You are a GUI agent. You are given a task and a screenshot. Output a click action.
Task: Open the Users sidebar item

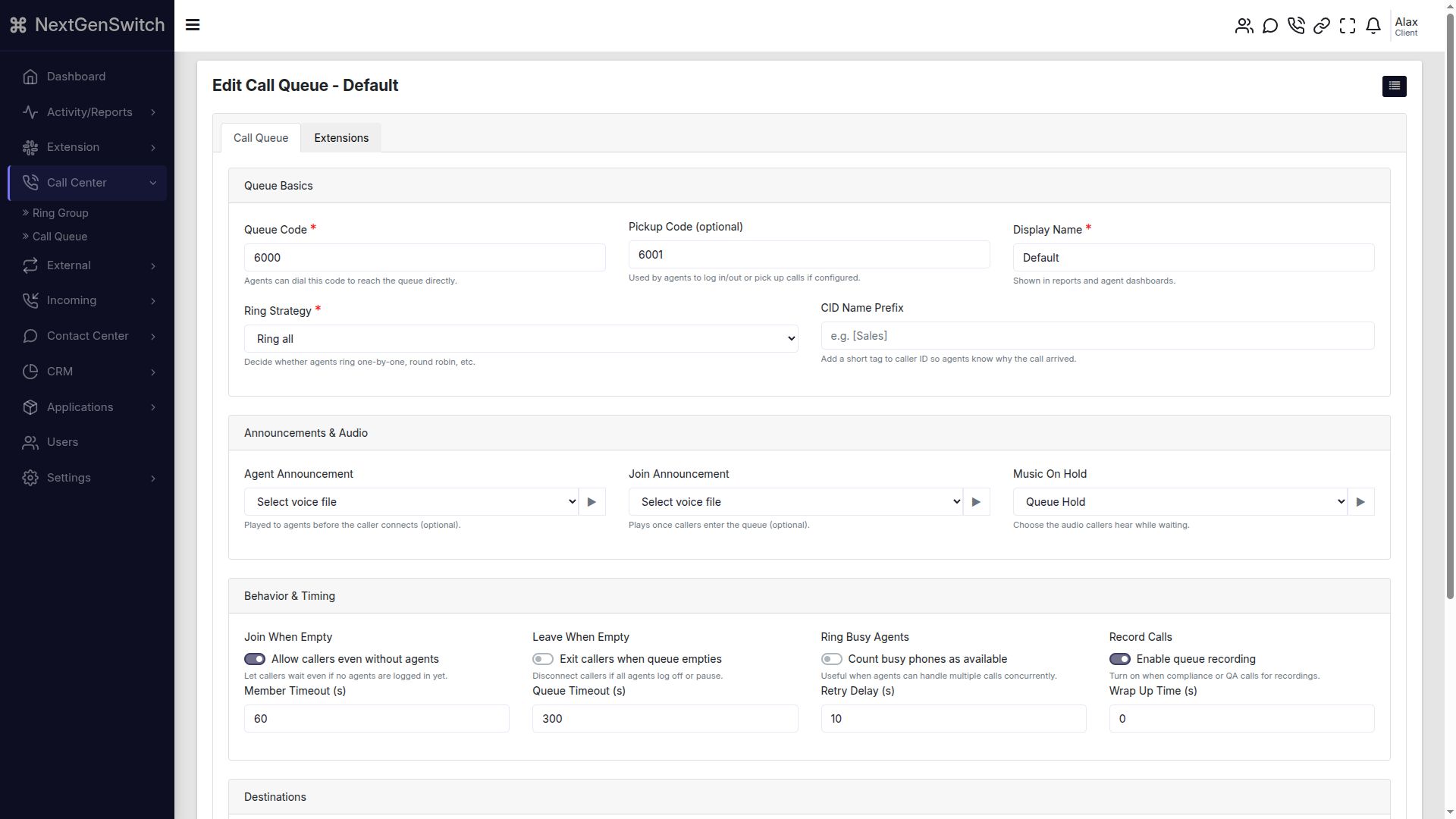62,442
